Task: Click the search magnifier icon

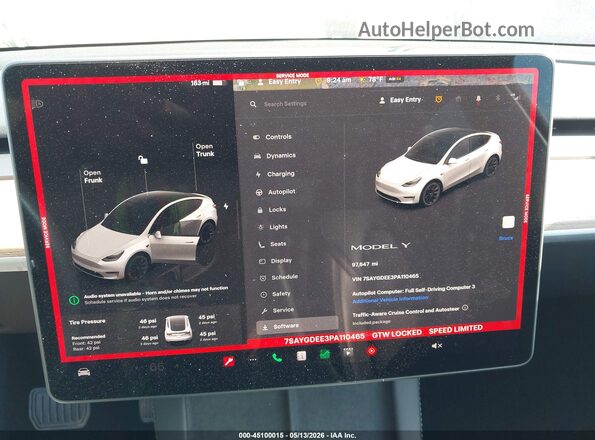Action: point(253,104)
